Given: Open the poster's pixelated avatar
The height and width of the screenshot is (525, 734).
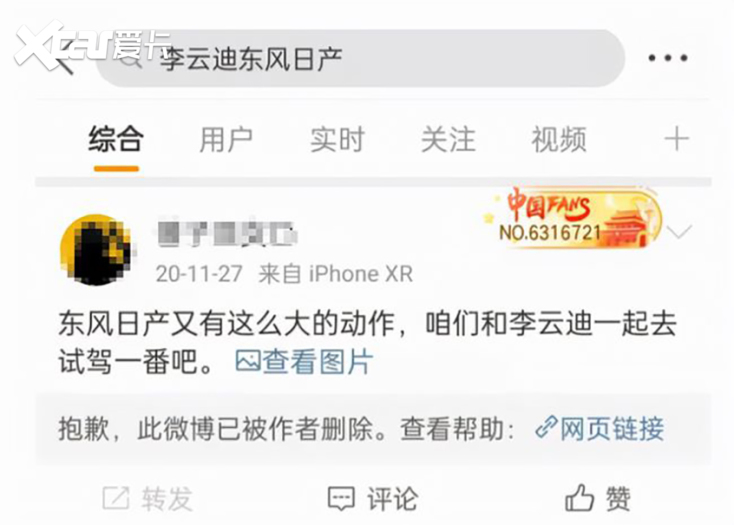Looking at the screenshot, I should [x=97, y=249].
